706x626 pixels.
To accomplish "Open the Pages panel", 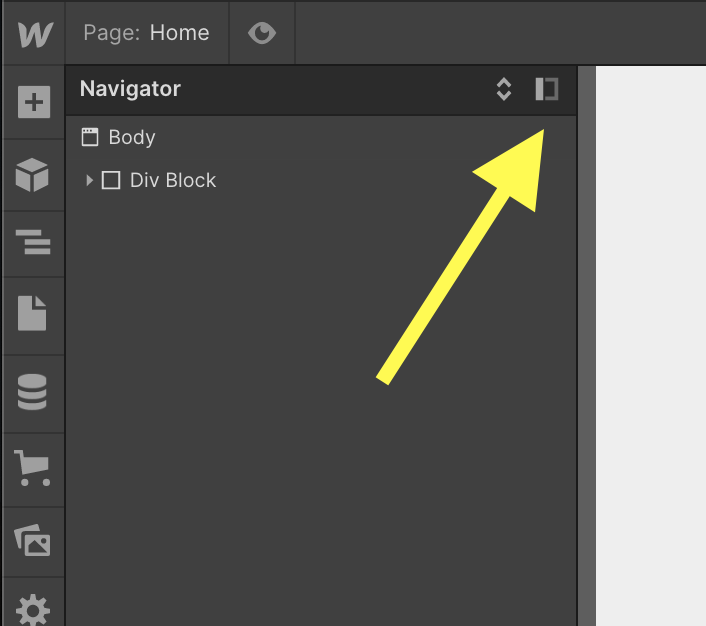I will [33, 313].
